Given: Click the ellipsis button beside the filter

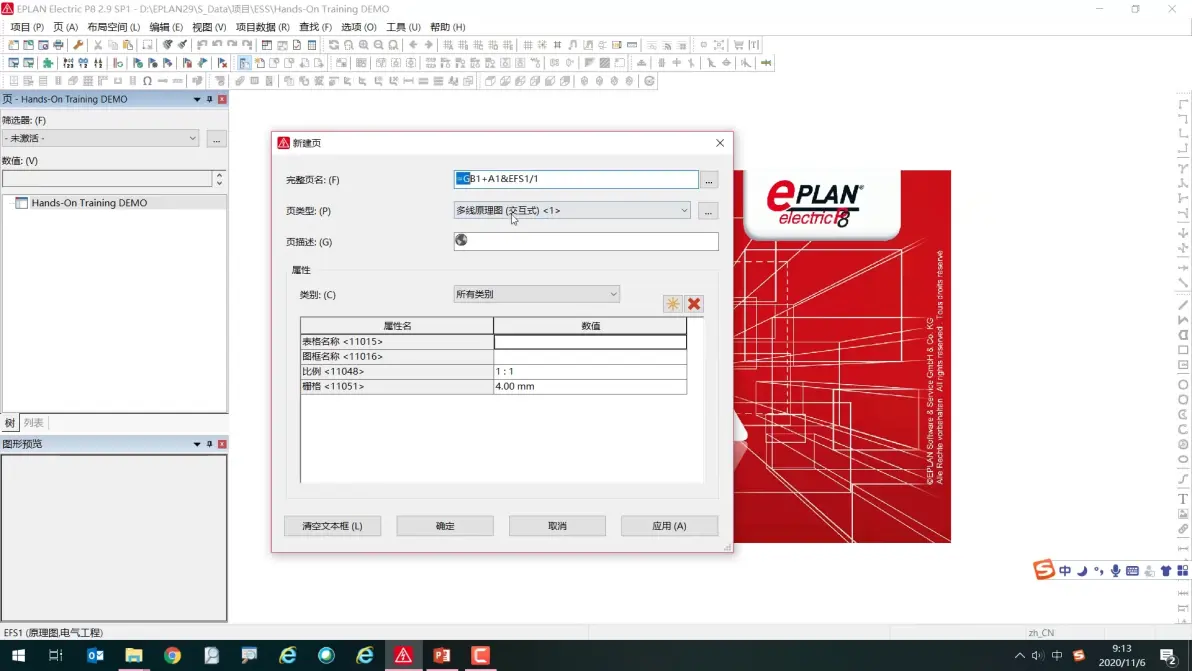Looking at the screenshot, I should 216,139.
